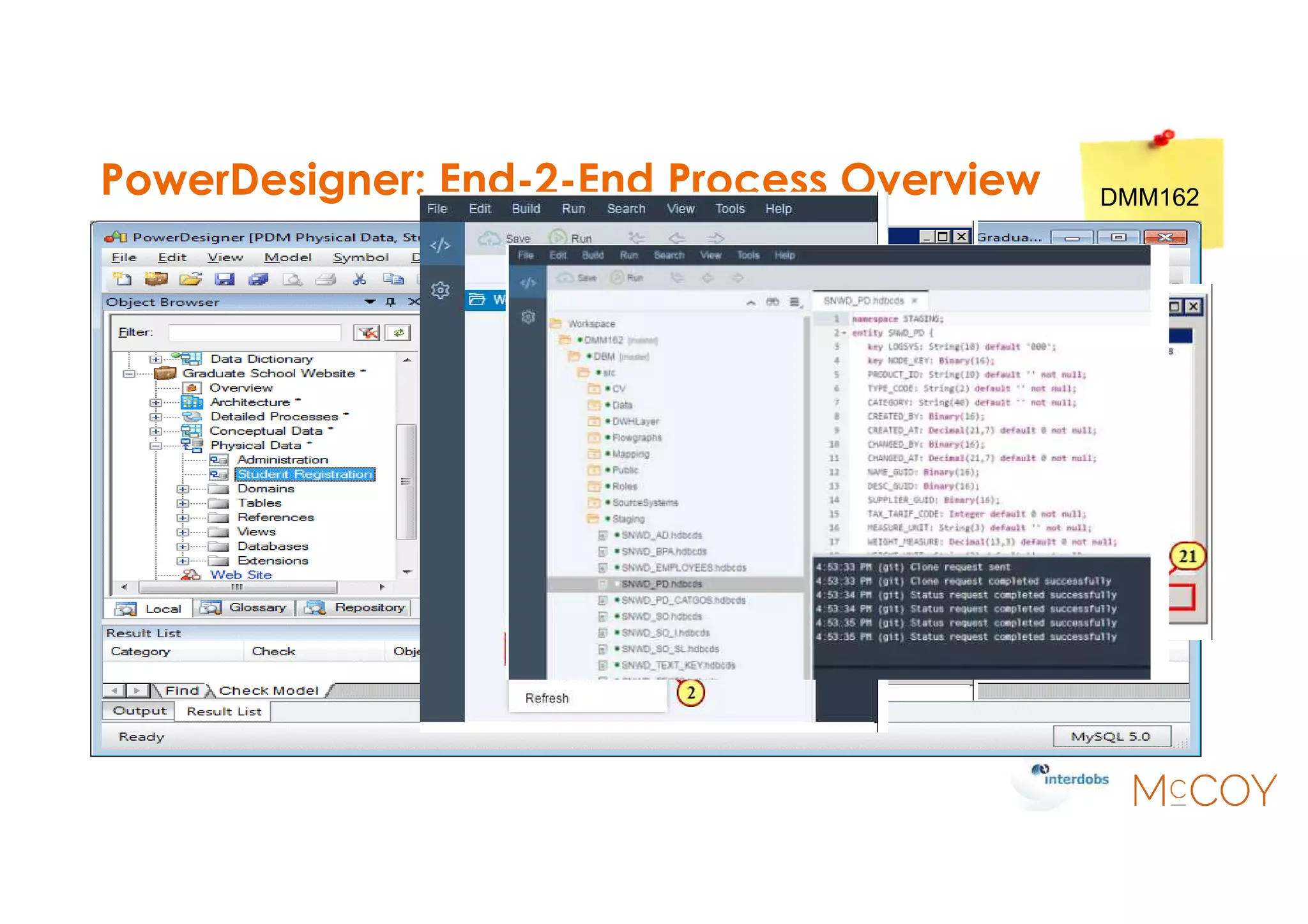Switch to the Local tab
The height and width of the screenshot is (924, 1308).
tap(148, 609)
